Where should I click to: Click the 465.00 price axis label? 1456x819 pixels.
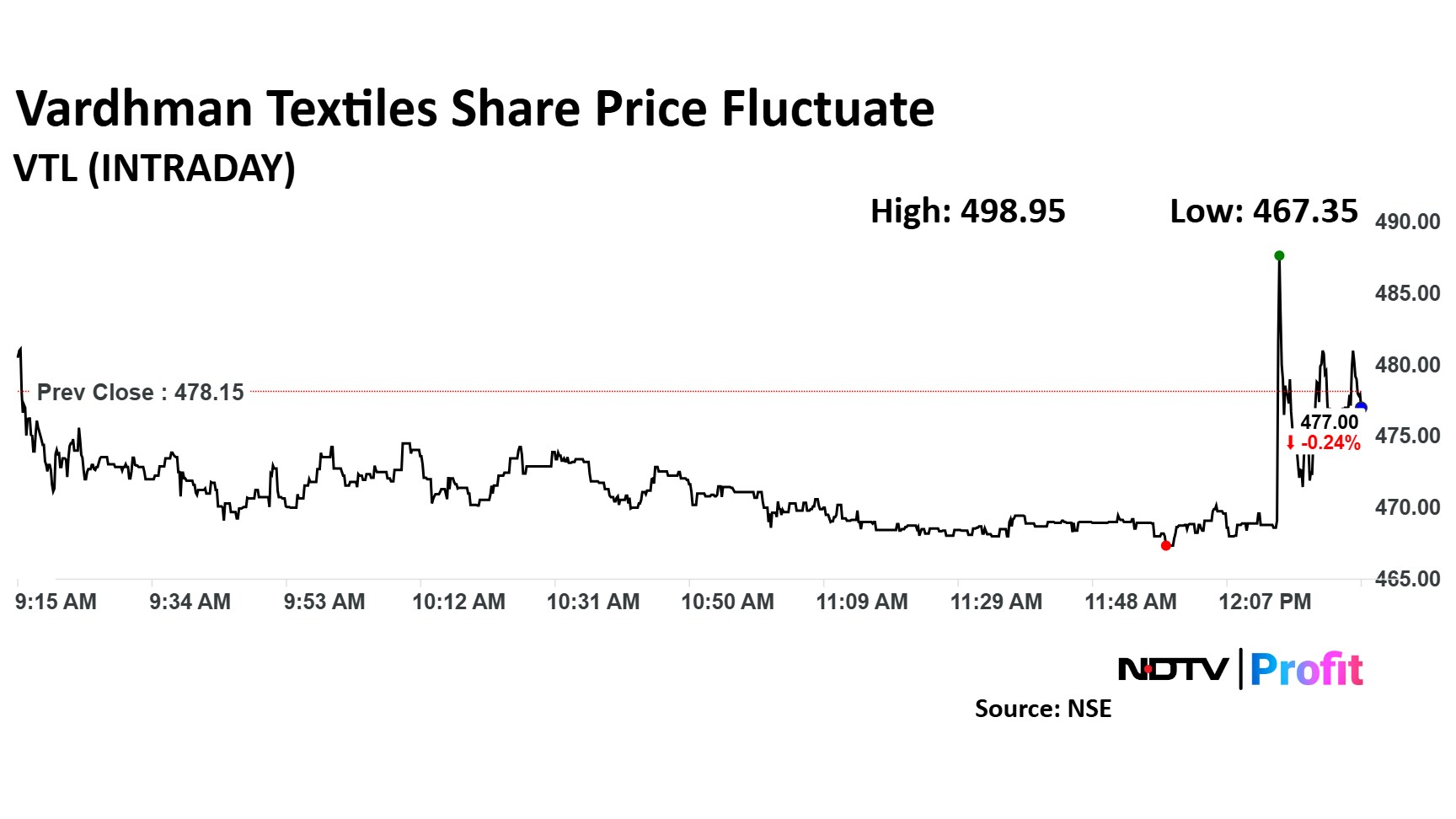(x=1407, y=579)
